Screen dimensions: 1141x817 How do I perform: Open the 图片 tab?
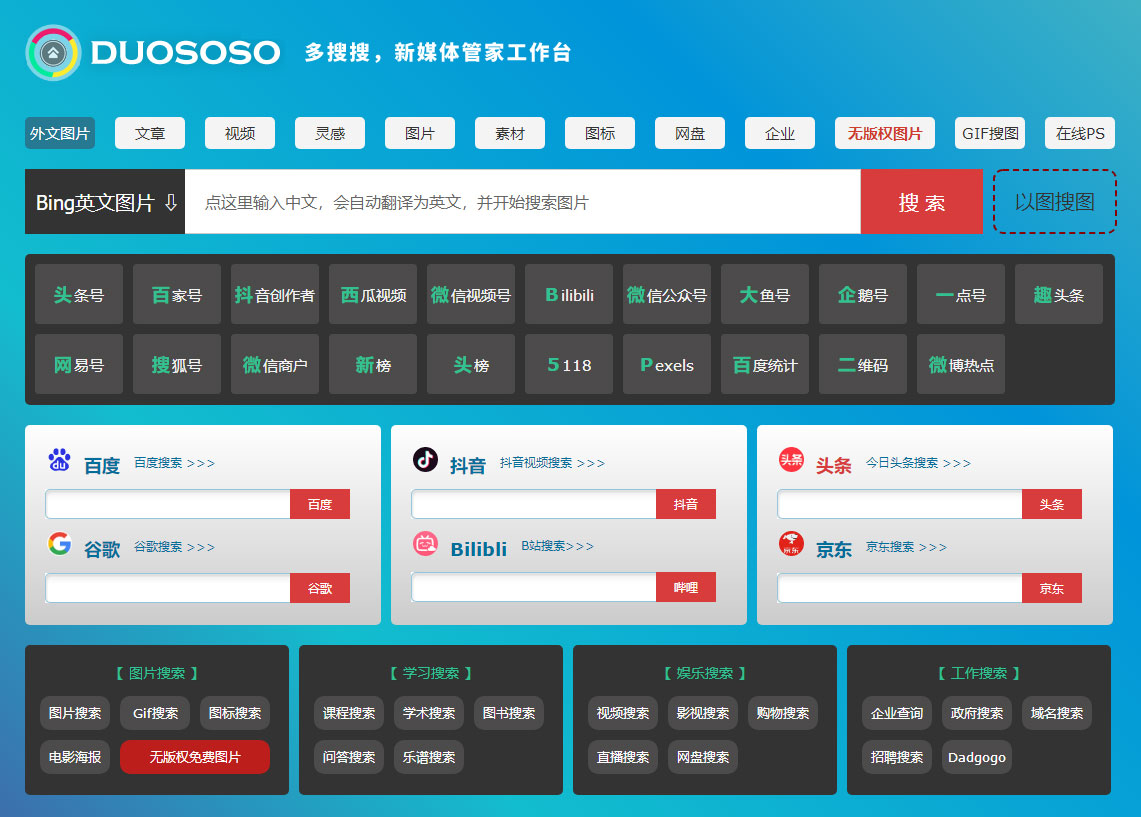tap(420, 133)
